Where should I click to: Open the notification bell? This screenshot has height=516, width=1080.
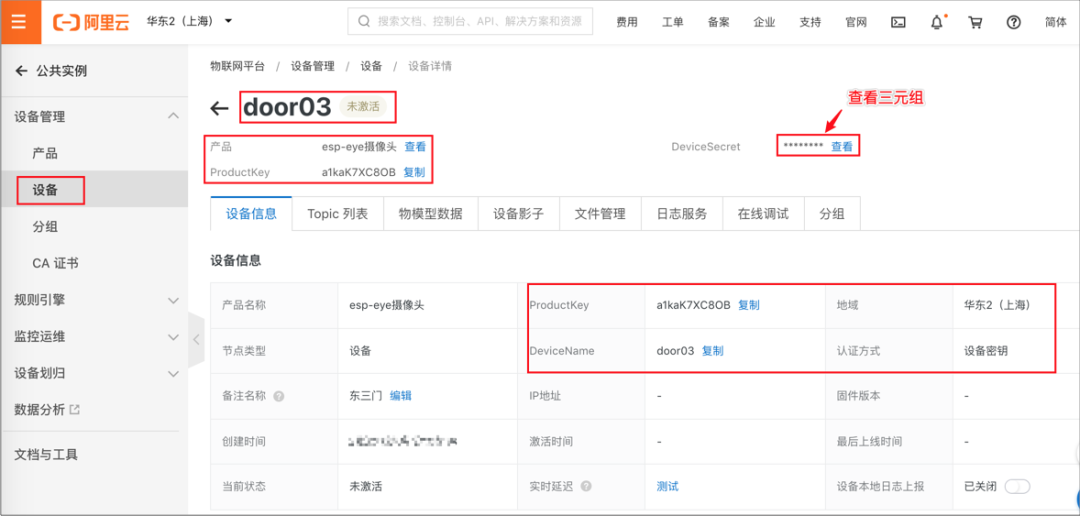937,22
